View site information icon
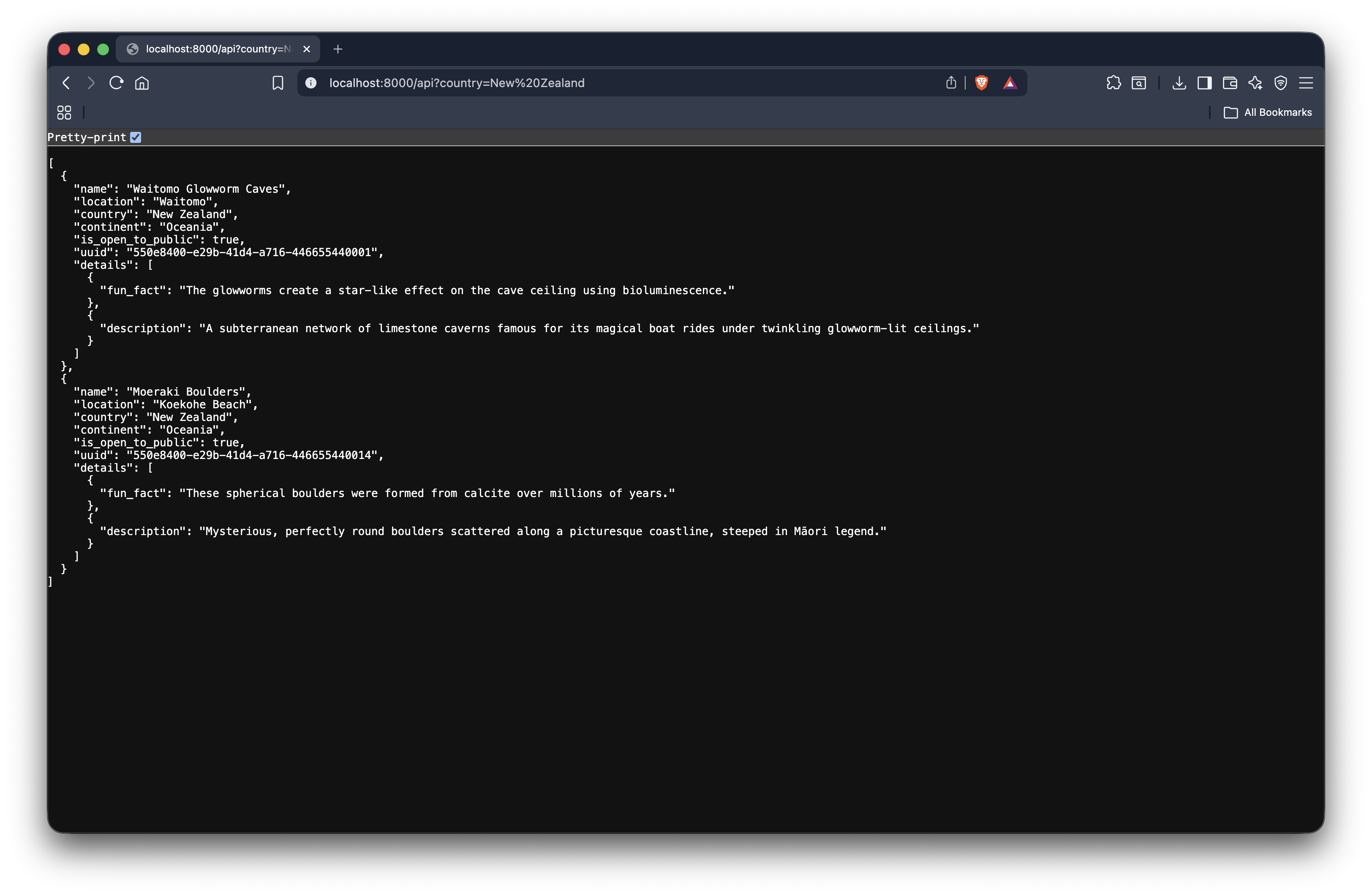 click(x=311, y=83)
